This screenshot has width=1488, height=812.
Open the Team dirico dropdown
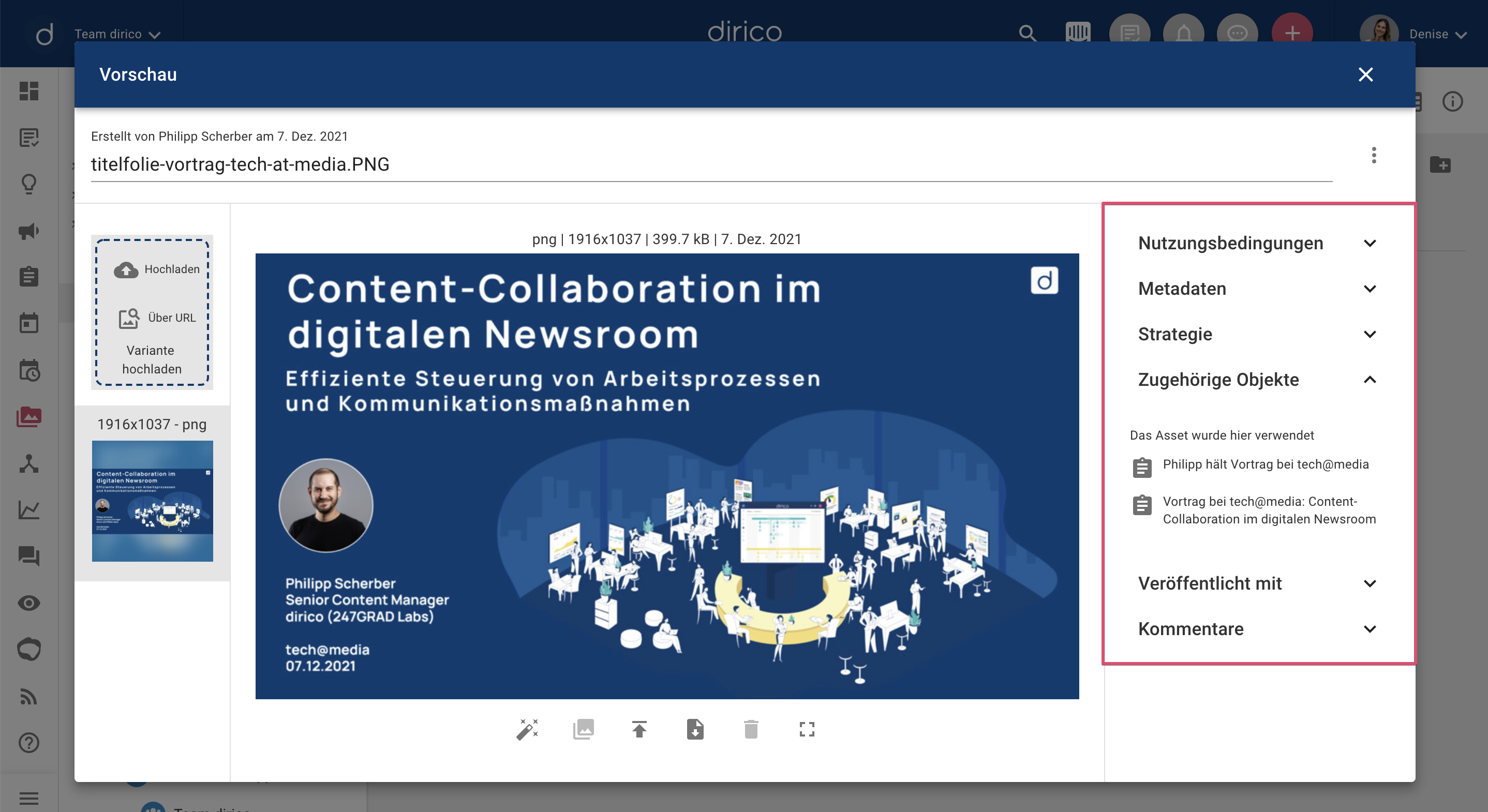pos(117,34)
